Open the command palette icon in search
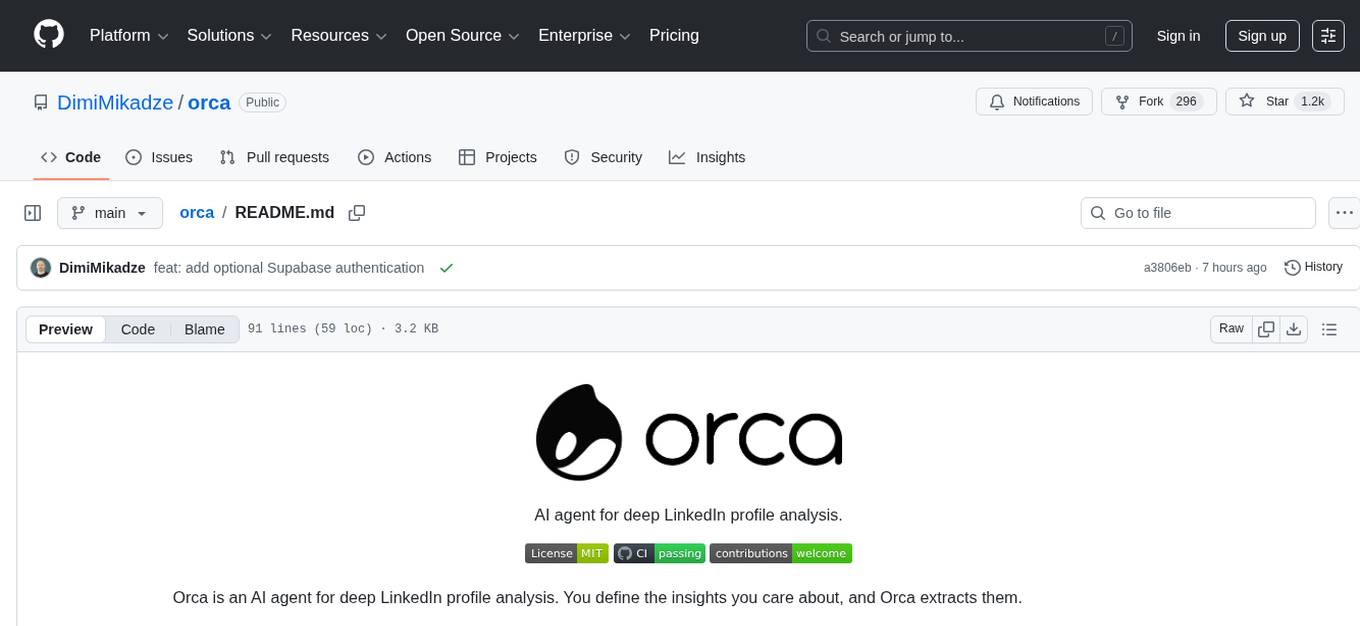 click(x=1114, y=36)
